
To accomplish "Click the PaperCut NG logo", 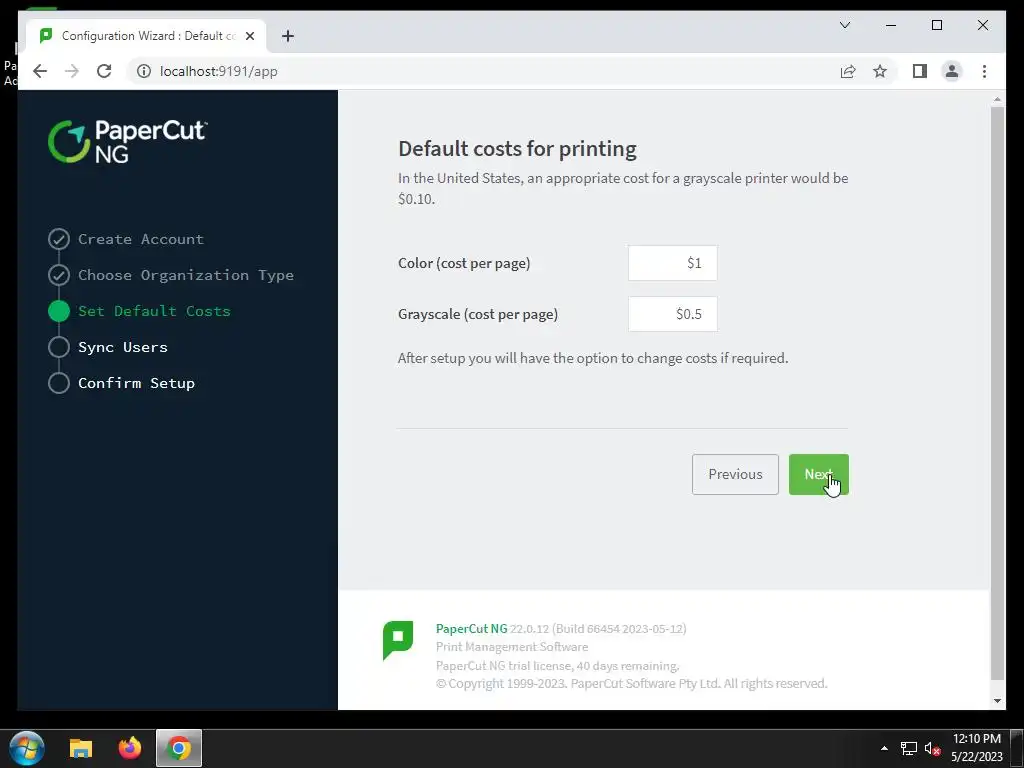I will [x=128, y=141].
